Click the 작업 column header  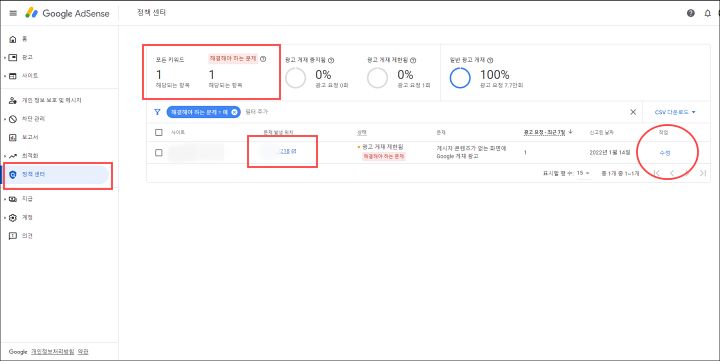pyautogui.click(x=664, y=132)
